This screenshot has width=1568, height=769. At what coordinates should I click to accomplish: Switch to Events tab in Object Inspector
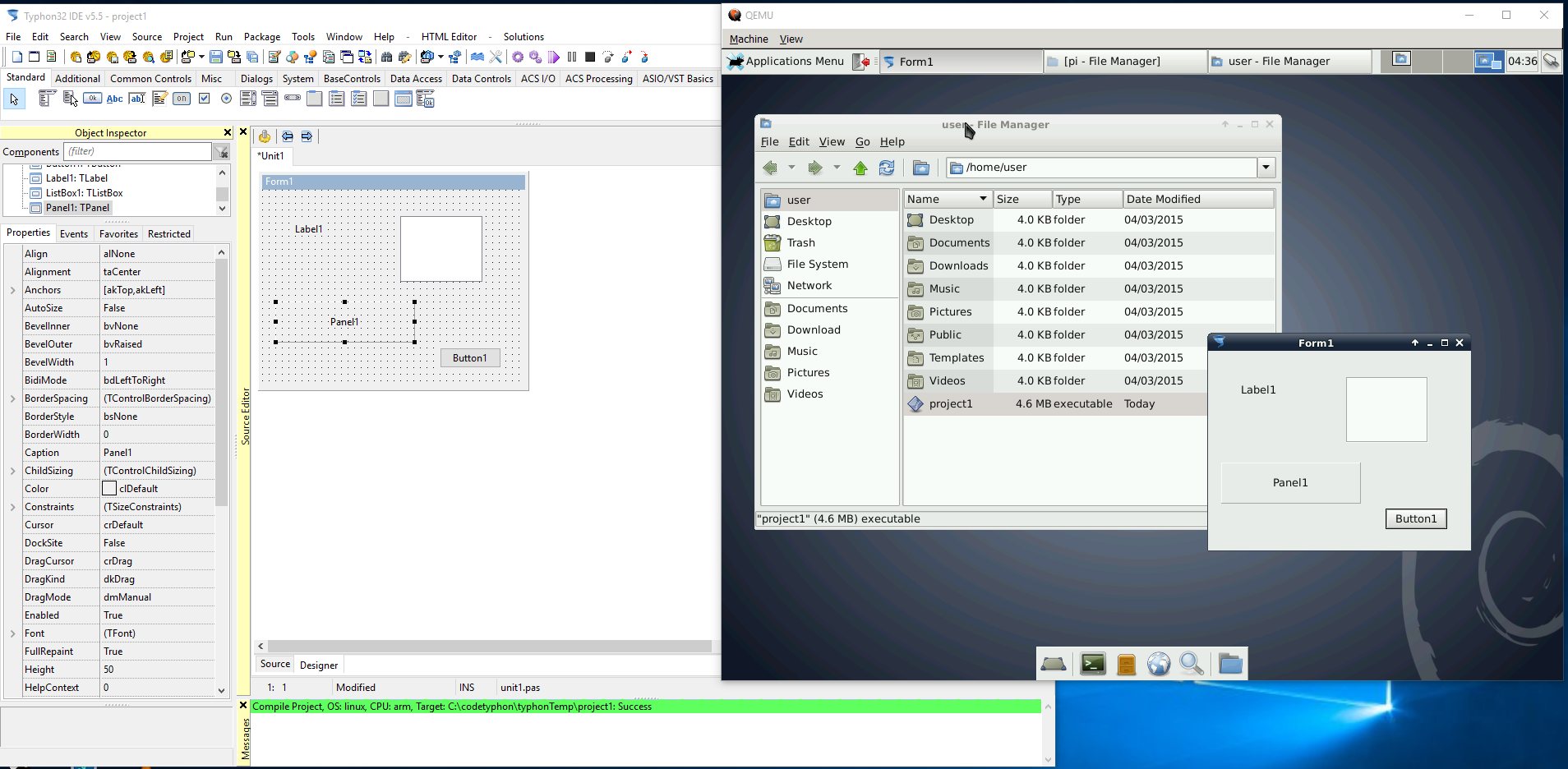pyautogui.click(x=74, y=234)
